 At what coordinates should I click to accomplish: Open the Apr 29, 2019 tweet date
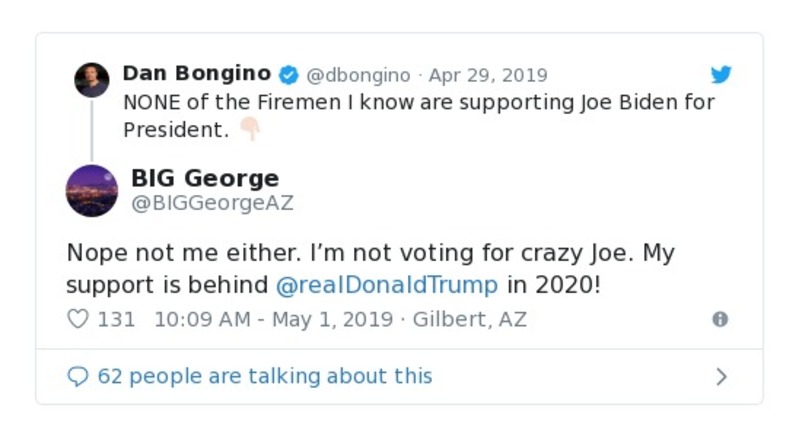click(x=488, y=75)
